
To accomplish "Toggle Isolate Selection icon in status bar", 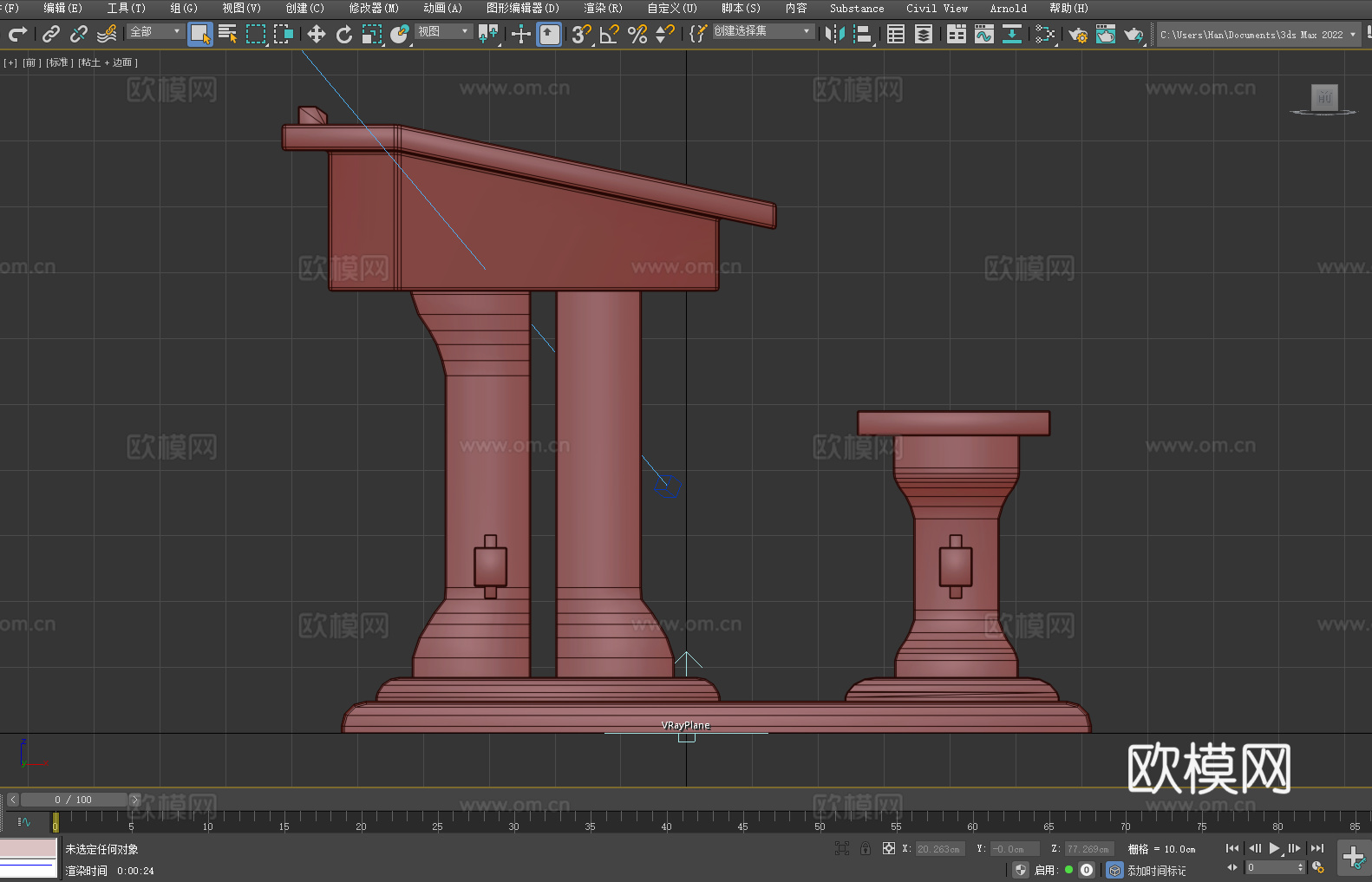I will click(x=841, y=848).
